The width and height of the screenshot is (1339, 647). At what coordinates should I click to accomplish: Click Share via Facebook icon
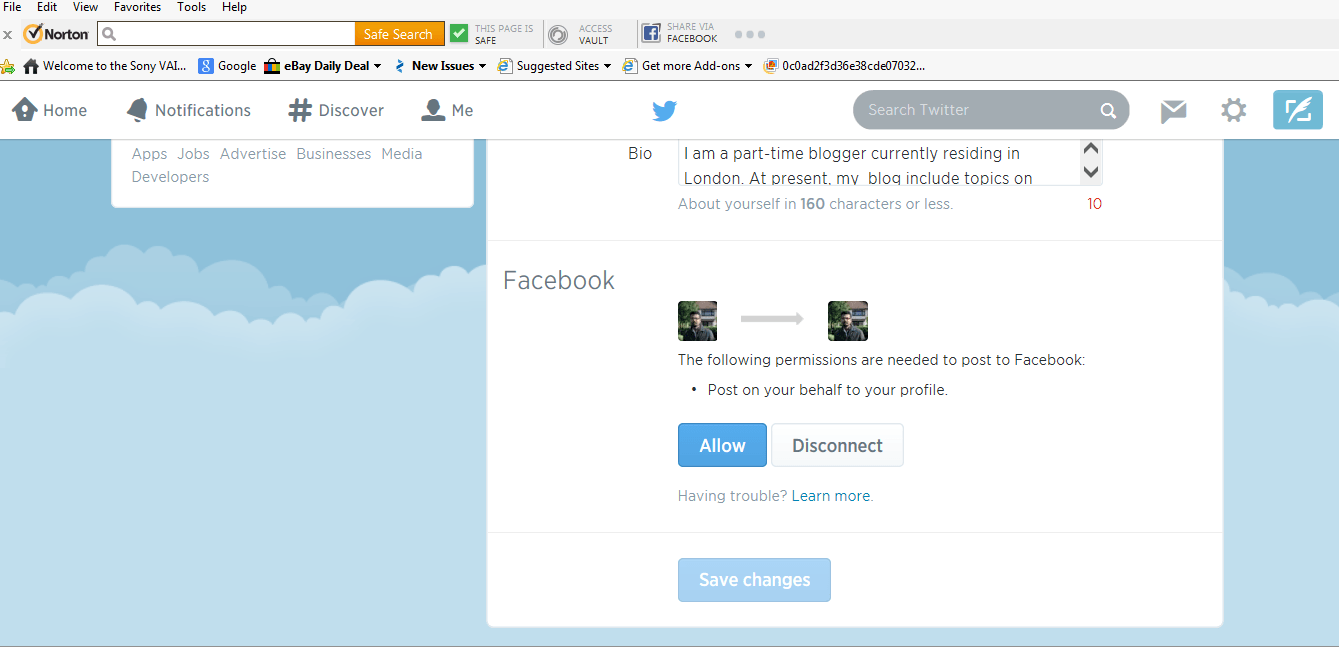(651, 34)
